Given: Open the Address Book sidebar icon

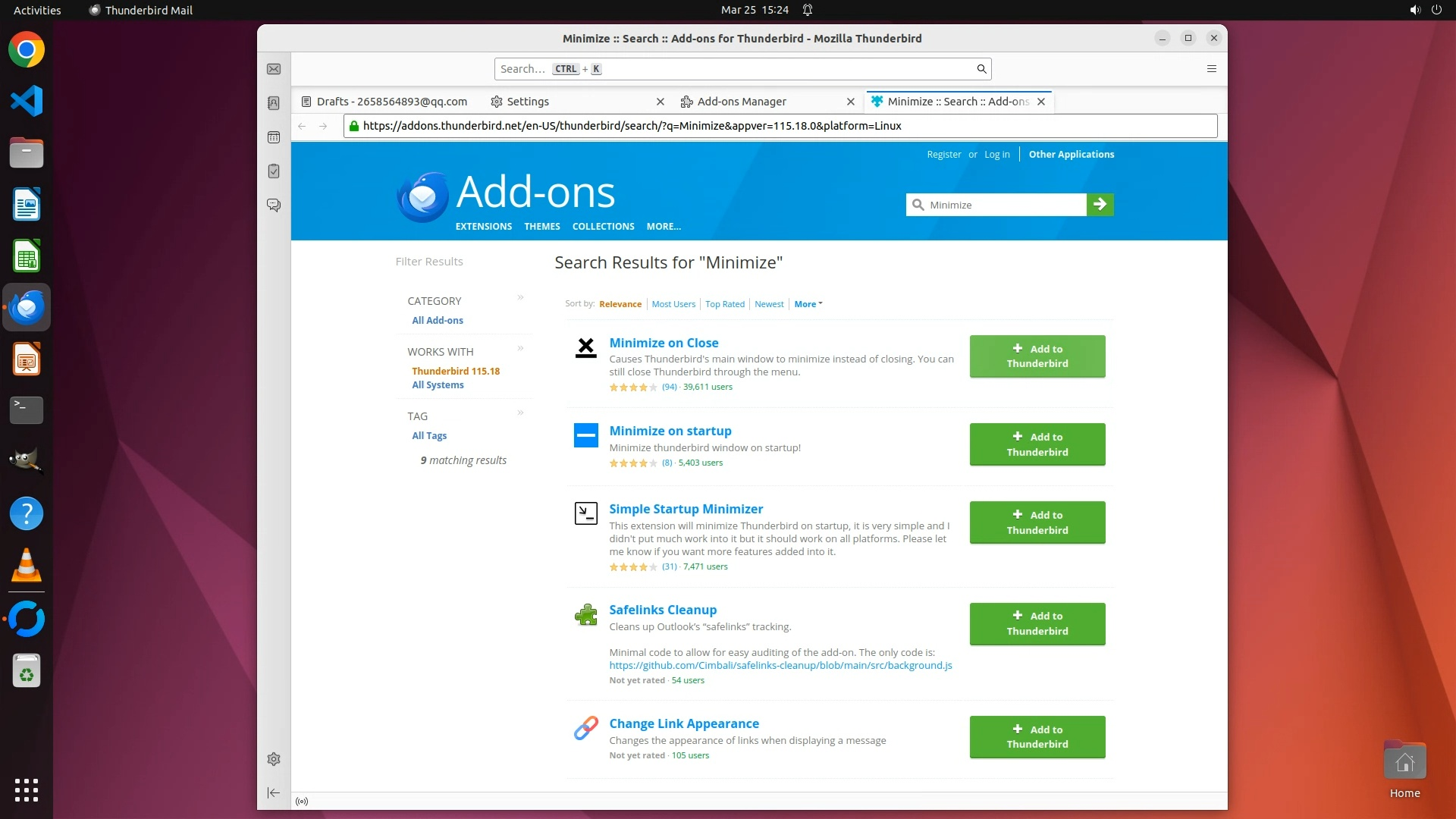Looking at the screenshot, I should [x=274, y=103].
